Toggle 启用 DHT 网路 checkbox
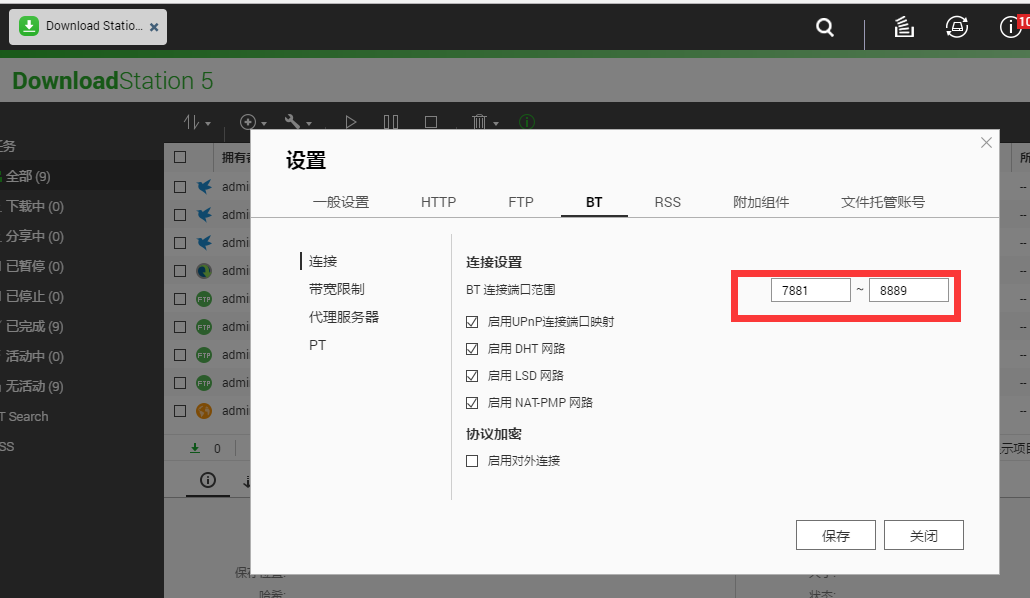Screen dimensions: 1030x598 pos(472,349)
